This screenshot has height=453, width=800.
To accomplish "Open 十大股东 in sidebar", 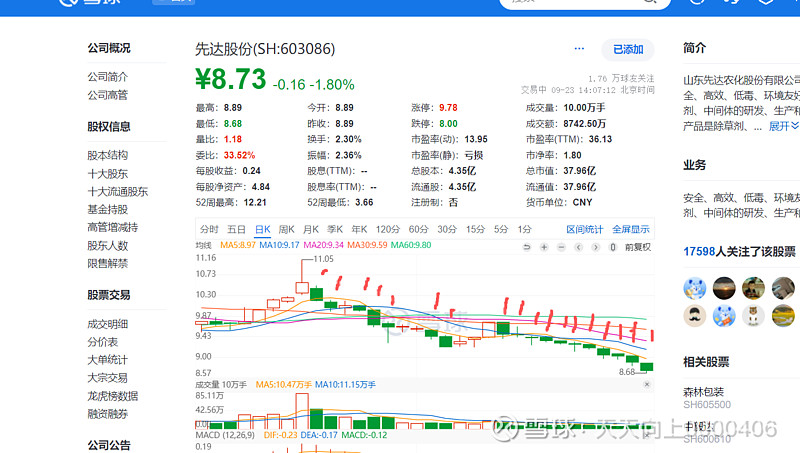I will [x=108, y=173].
